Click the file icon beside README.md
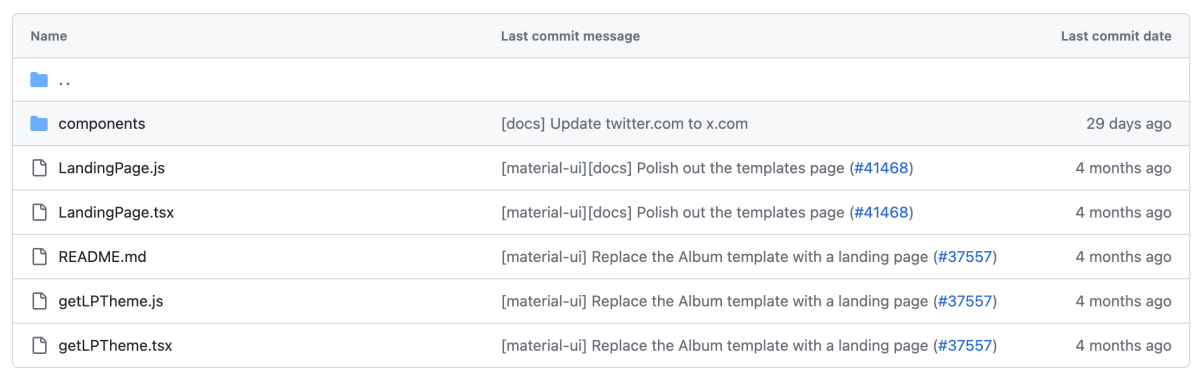1200x380 pixels. click(39, 257)
